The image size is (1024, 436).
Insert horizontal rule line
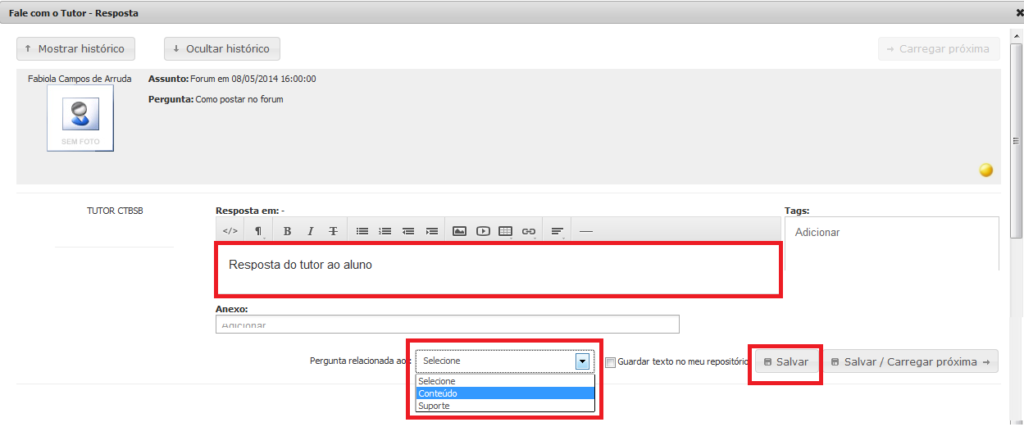pos(586,231)
